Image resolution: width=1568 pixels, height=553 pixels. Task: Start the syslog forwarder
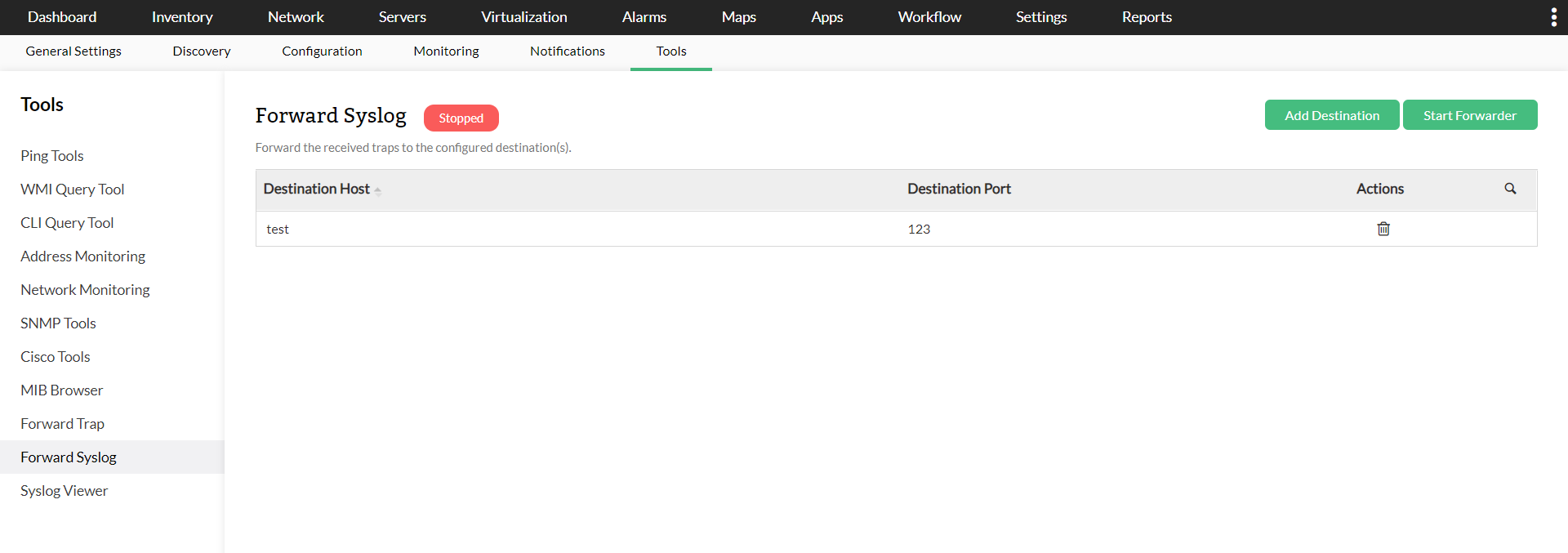pyautogui.click(x=1469, y=115)
